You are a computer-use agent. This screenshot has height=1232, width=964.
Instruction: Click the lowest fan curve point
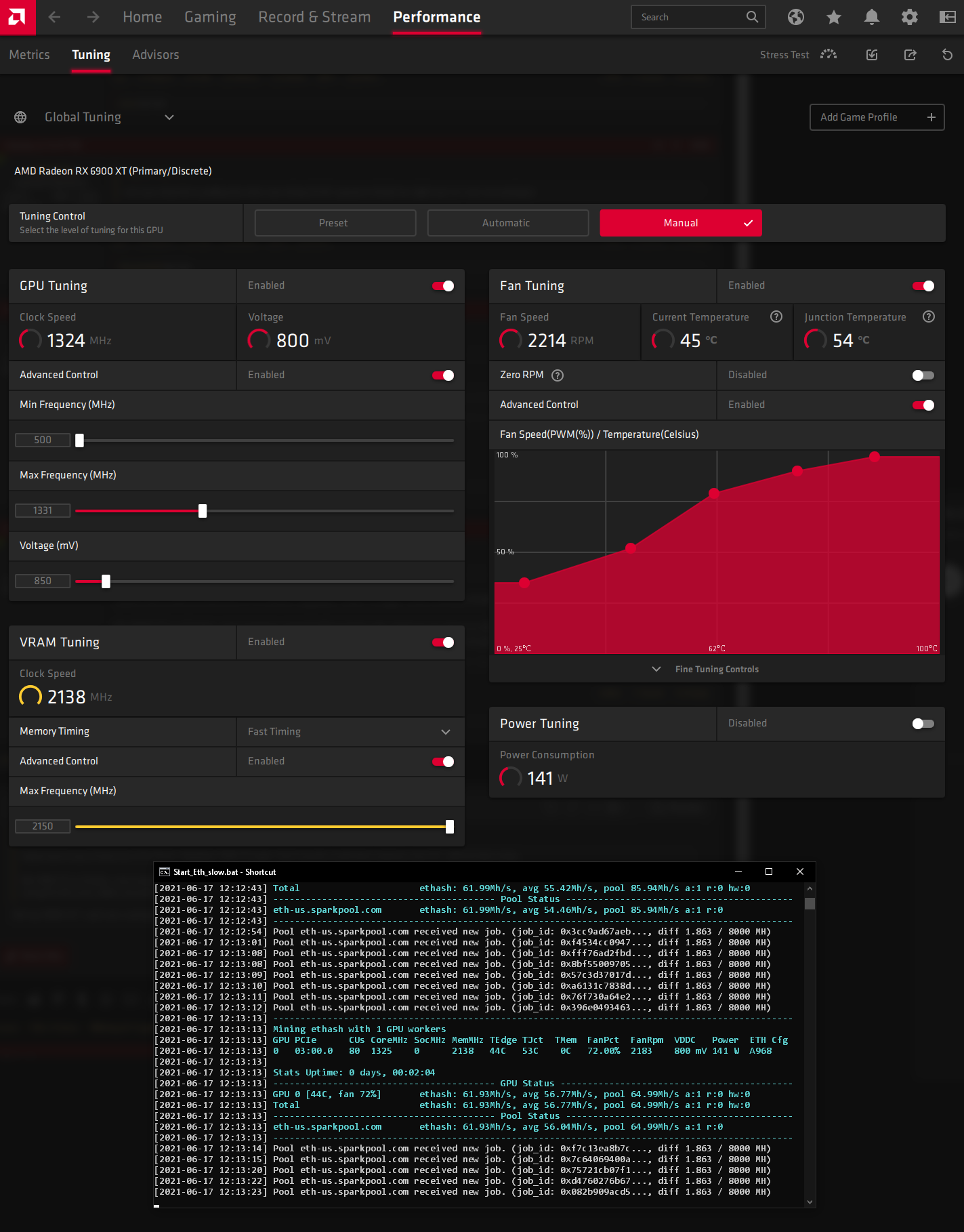point(524,582)
